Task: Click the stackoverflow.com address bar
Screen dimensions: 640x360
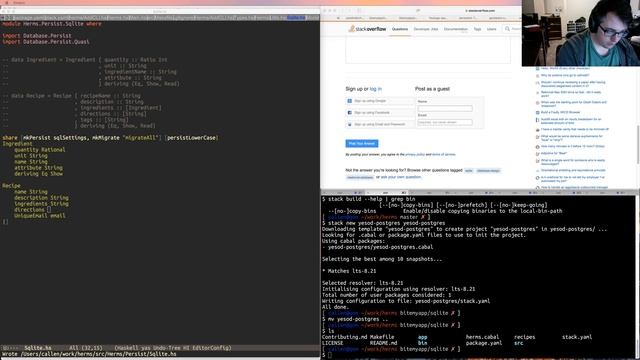Action: pyautogui.click(x=480, y=11)
